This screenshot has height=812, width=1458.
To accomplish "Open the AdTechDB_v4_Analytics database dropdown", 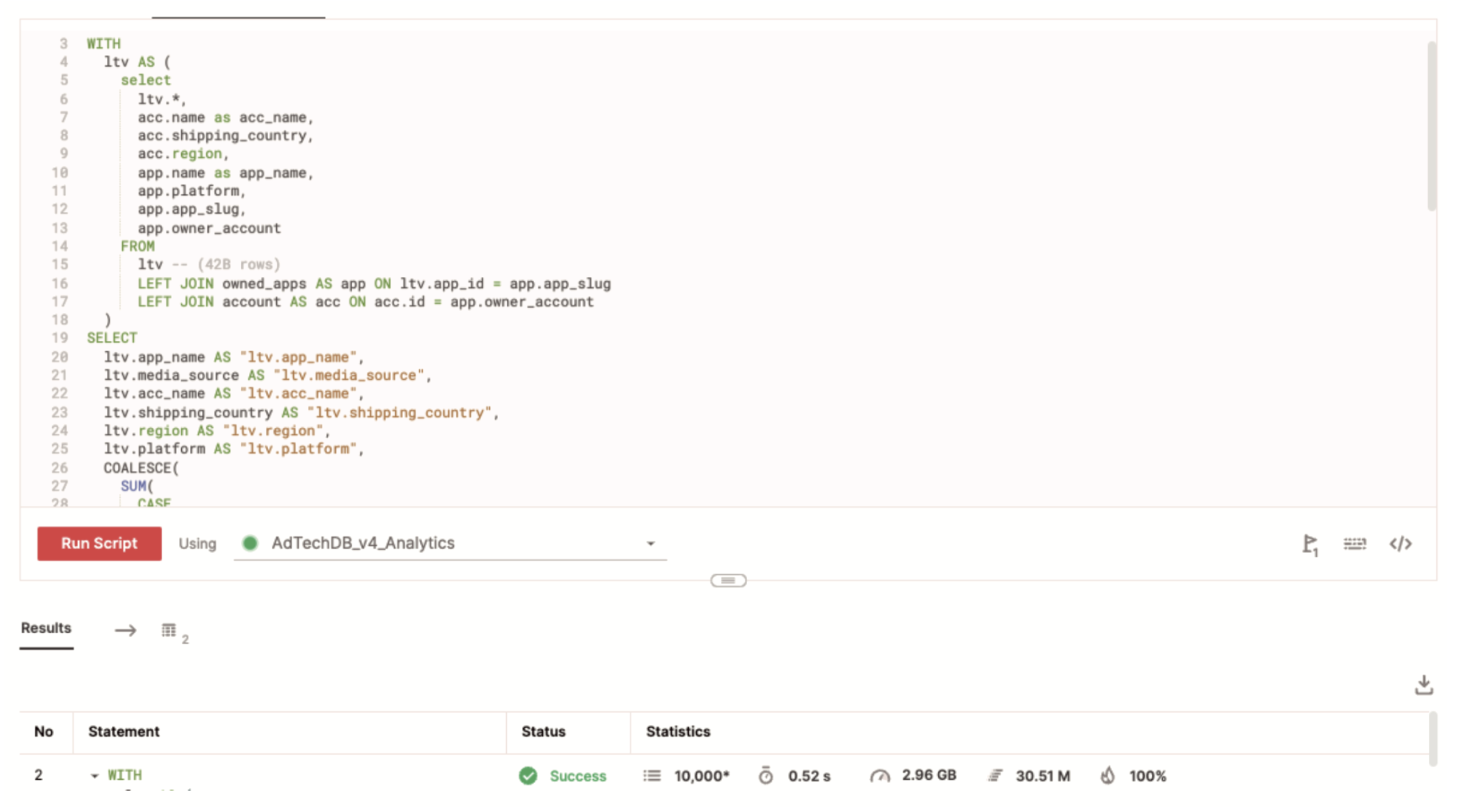I will tap(450, 543).
